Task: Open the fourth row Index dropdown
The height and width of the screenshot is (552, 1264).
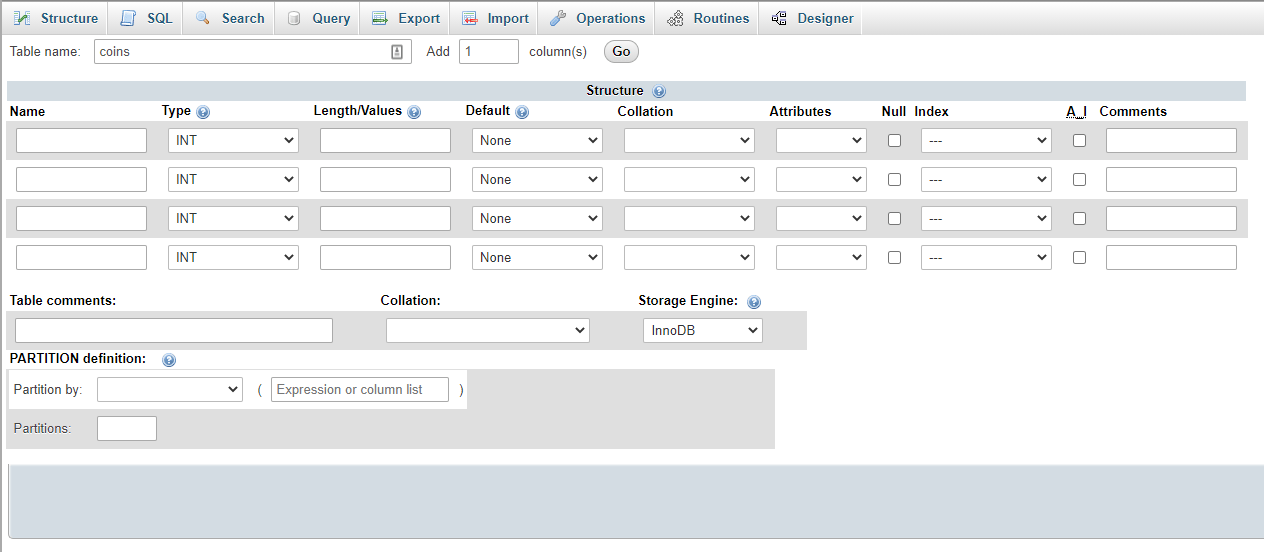Action: 986,258
